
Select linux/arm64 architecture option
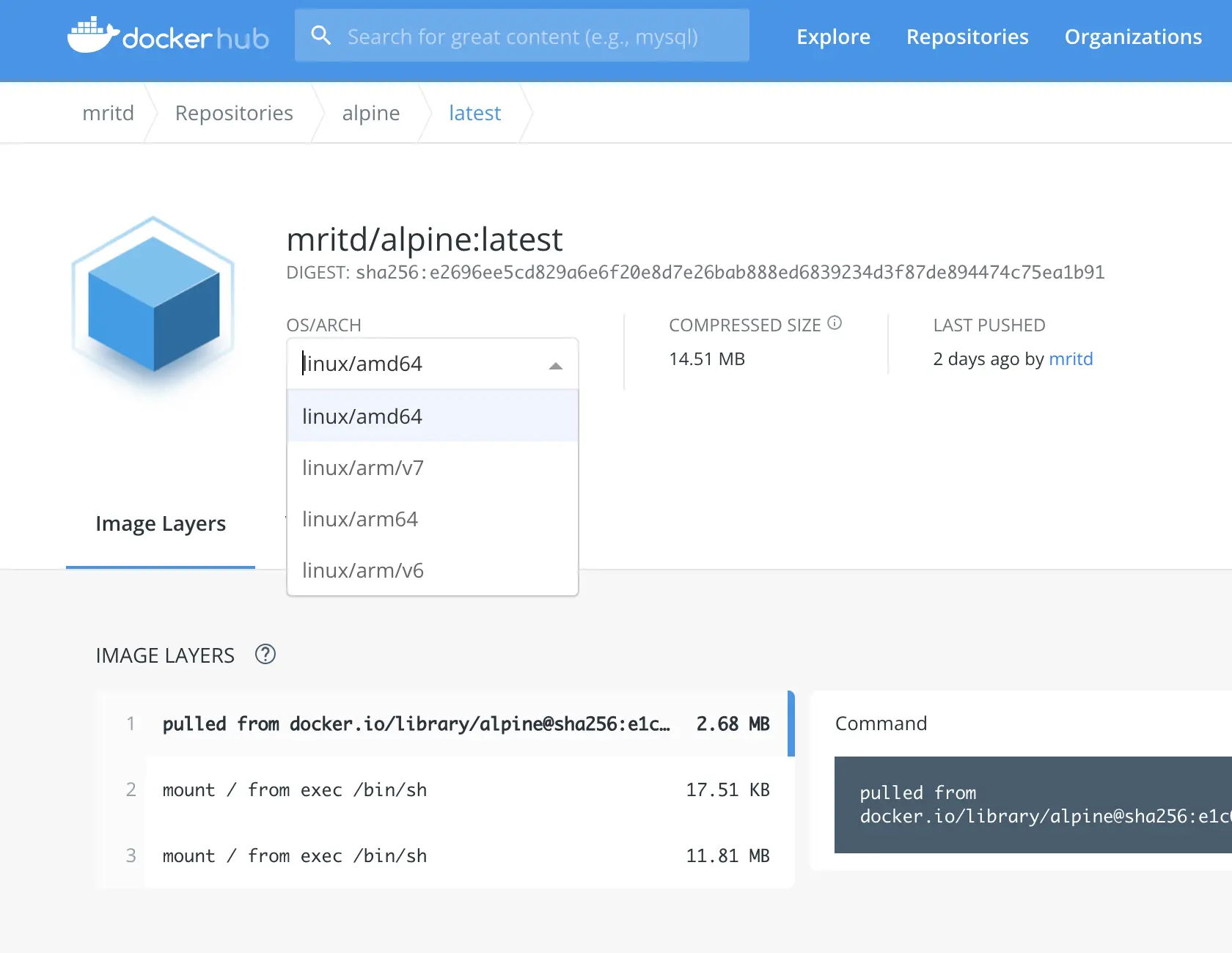[x=433, y=518]
